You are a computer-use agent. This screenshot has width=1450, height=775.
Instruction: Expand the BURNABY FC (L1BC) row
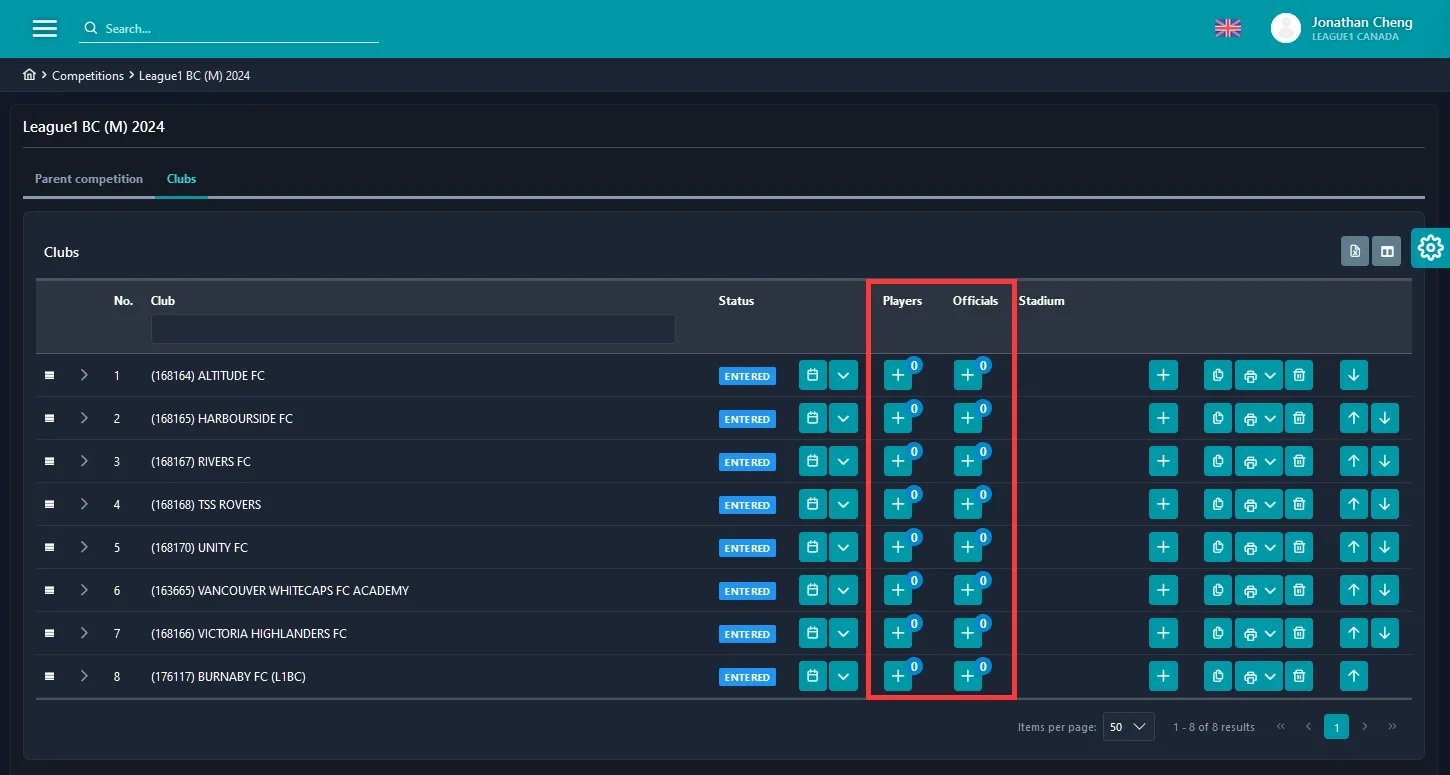coord(84,676)
